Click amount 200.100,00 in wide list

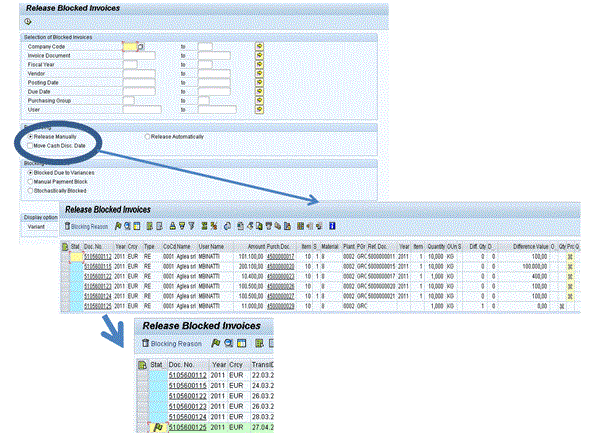[x=251, y=266]
